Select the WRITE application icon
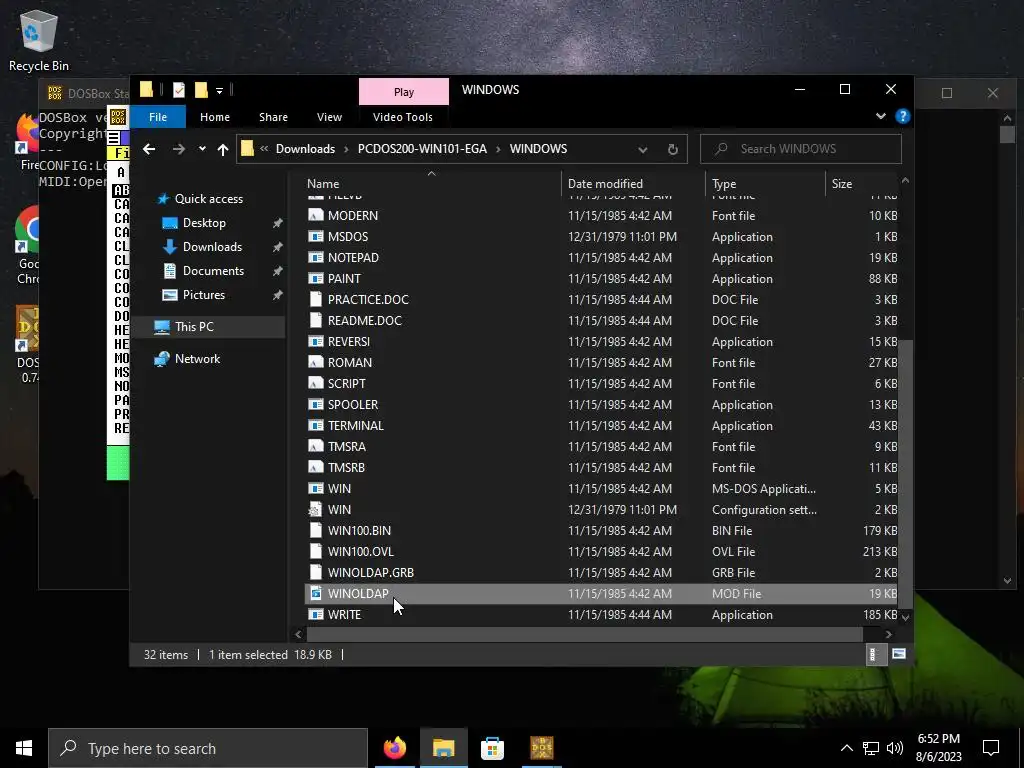 [315, 615]
